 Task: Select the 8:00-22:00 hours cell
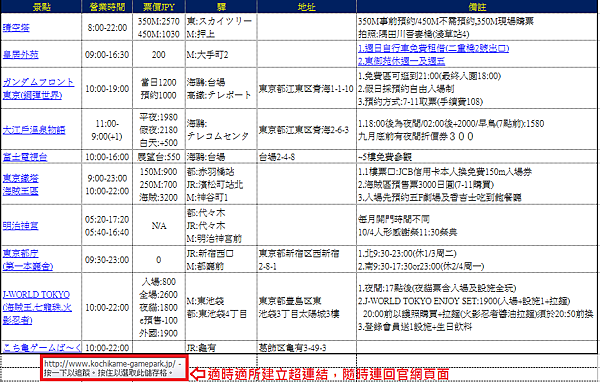107,27
